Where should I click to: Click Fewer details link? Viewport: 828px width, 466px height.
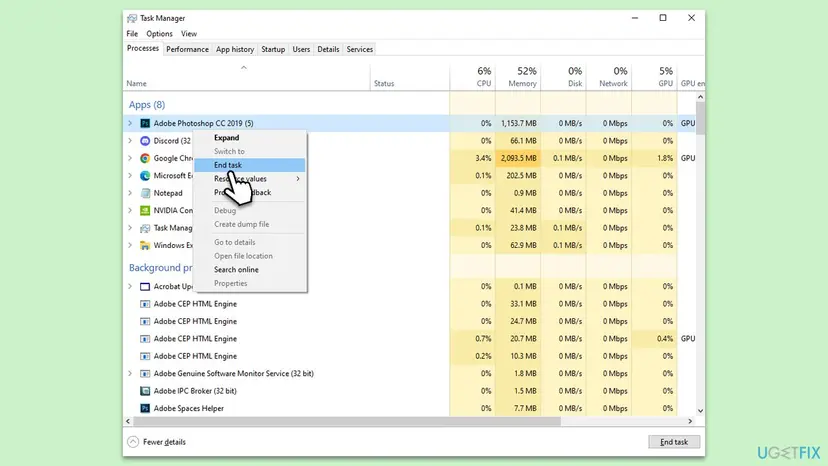(164, 442)
